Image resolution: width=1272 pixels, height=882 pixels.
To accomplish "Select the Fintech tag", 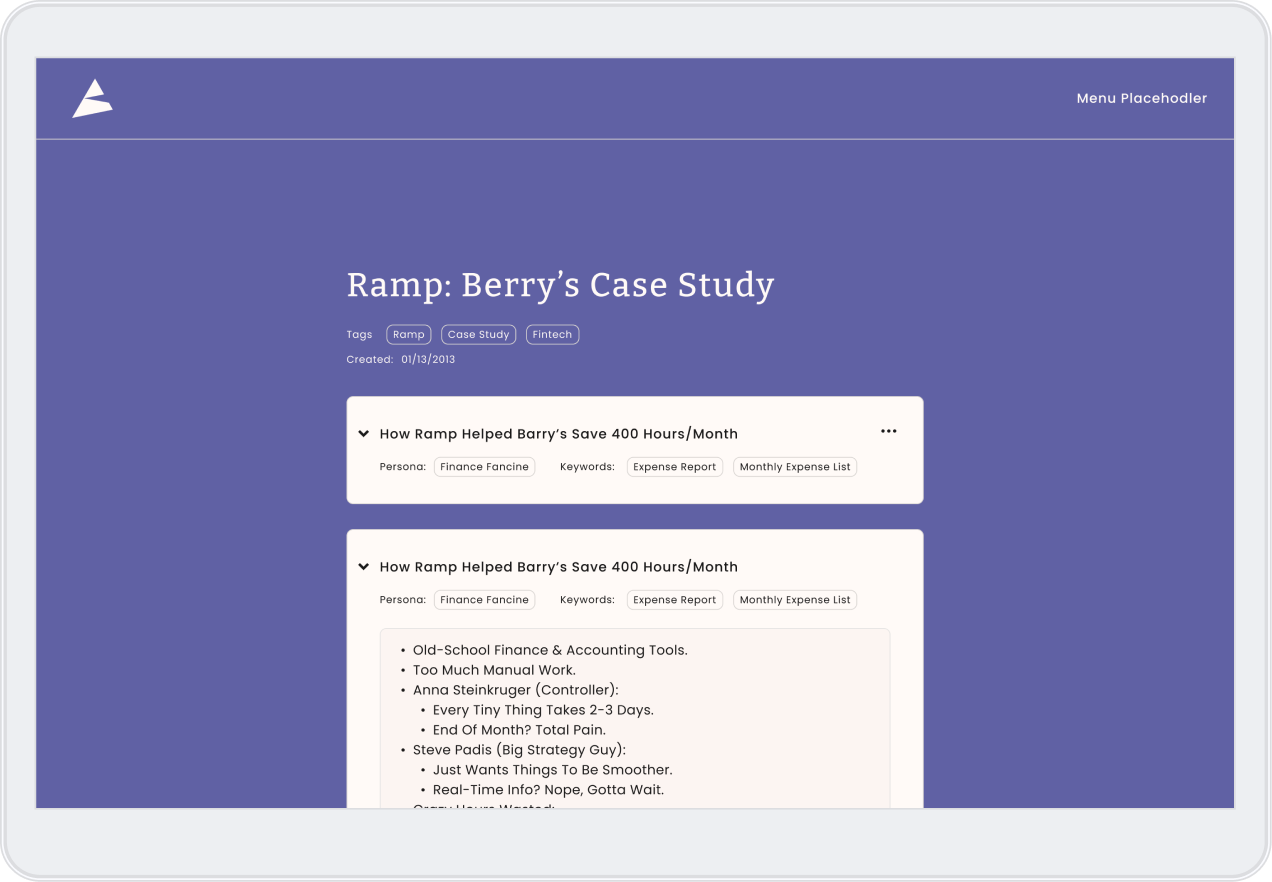I will [x=553, y=335].
